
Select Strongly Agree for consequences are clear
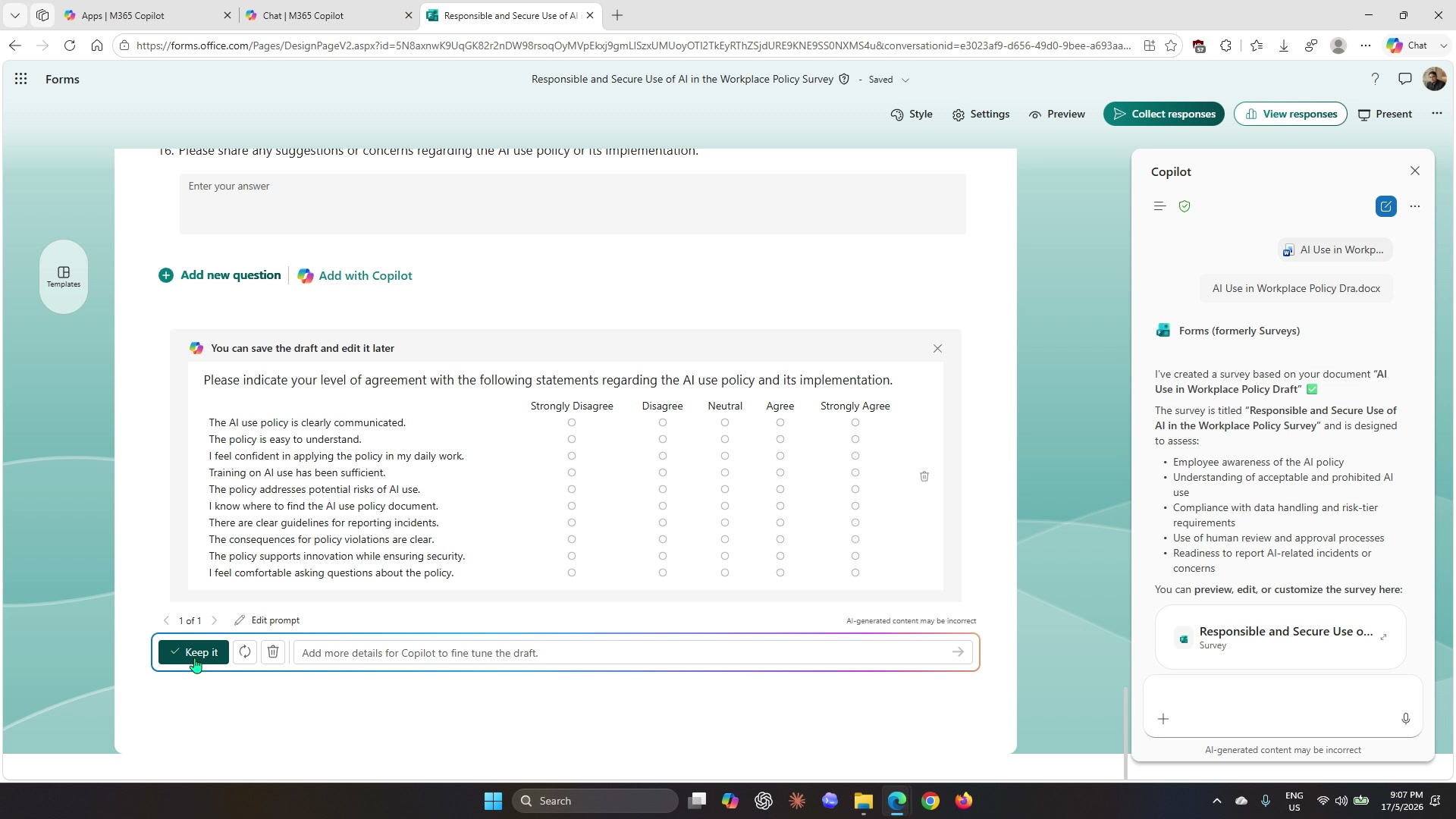click(x=855, y=539)
